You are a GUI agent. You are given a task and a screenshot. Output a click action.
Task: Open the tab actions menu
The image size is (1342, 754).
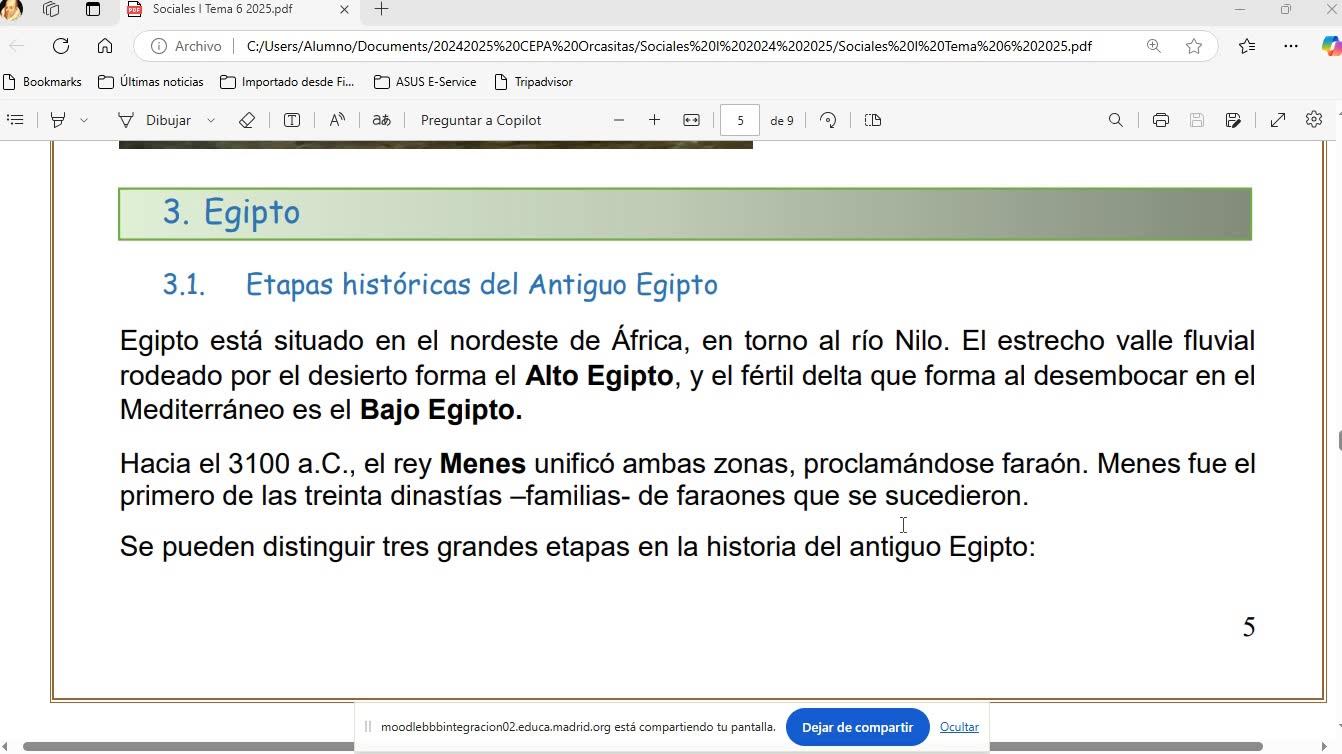(93, 9)
